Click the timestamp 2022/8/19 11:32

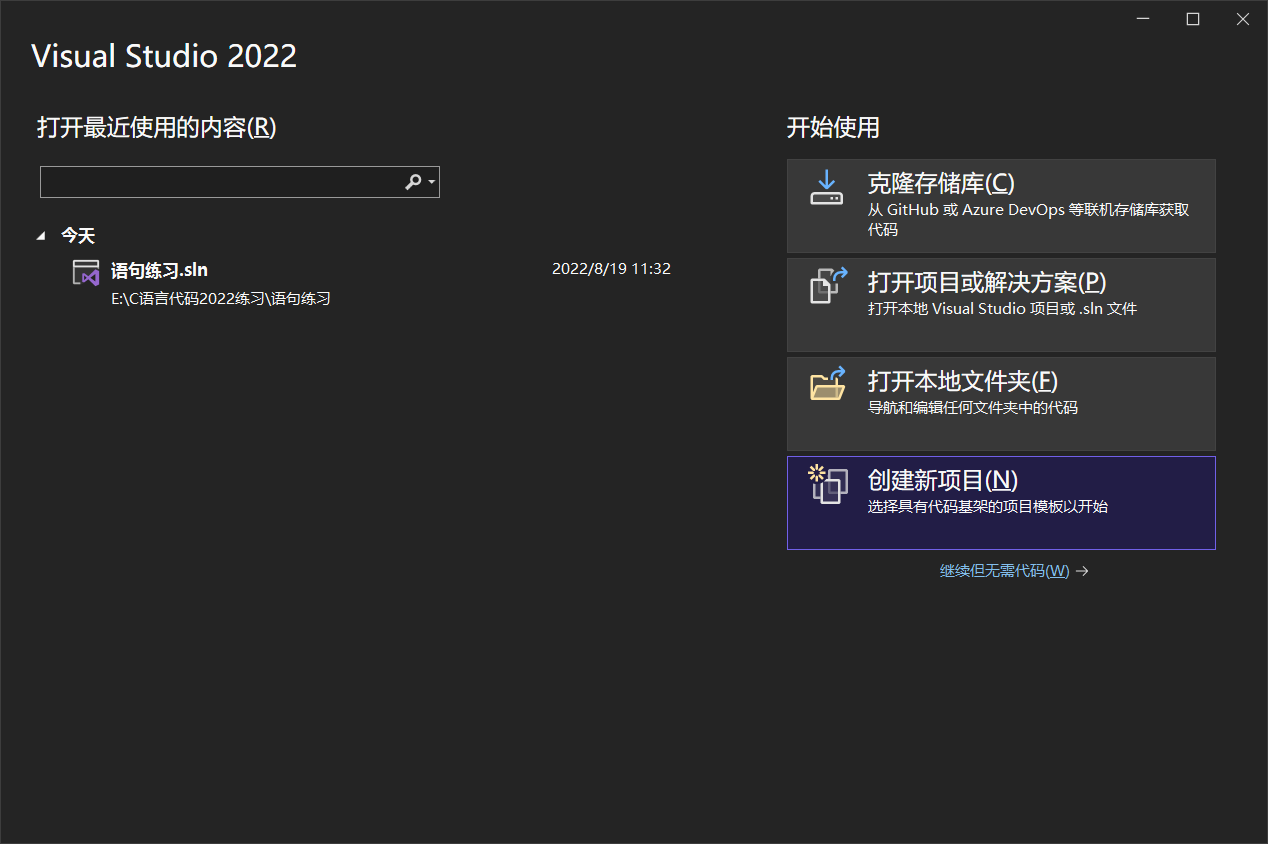pyautogui.click(x=611, y=269)
